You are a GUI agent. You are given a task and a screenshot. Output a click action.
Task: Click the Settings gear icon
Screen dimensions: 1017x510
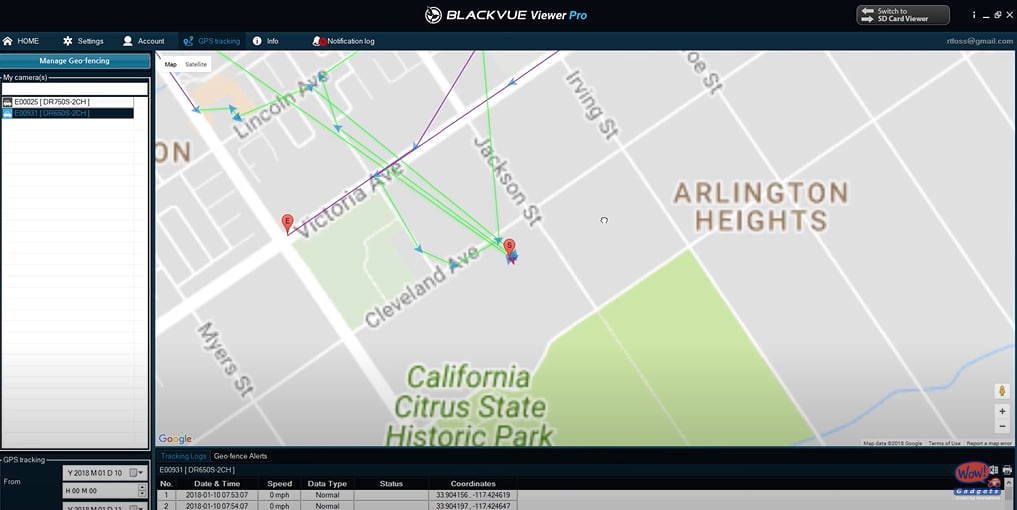click(x=67, y=41)
